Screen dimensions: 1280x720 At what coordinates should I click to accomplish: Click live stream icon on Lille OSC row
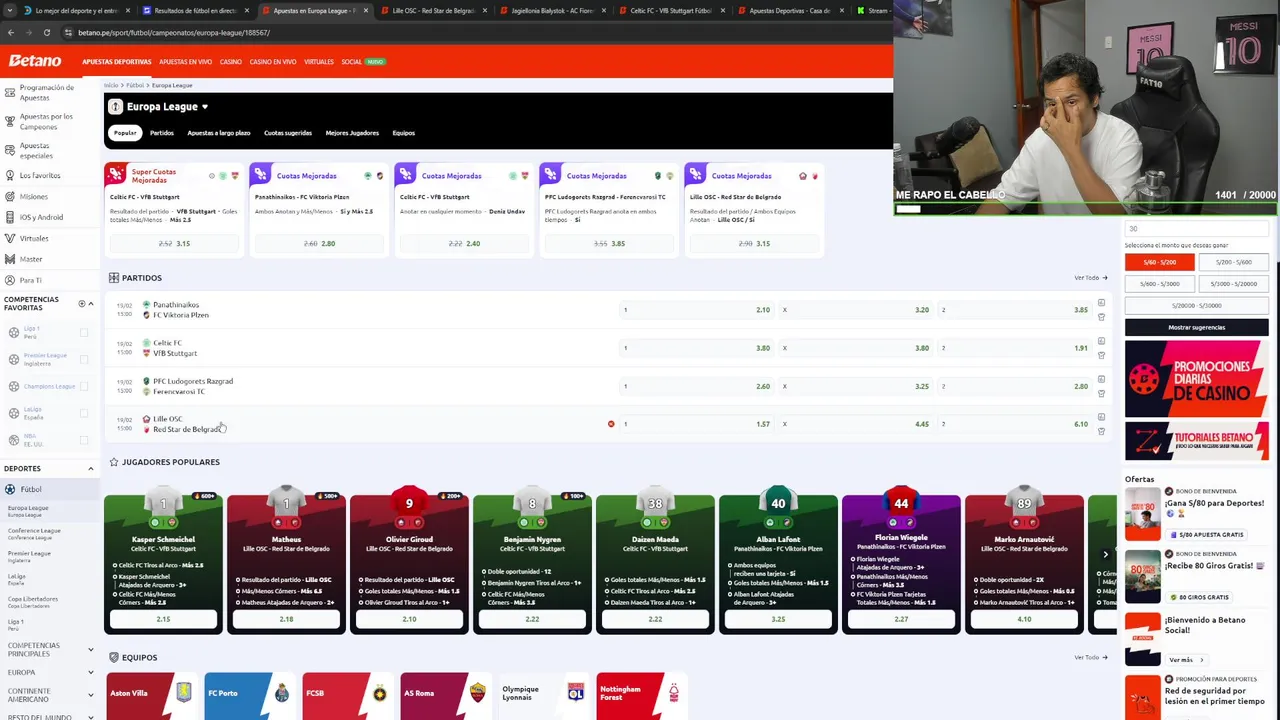click(611, 424)
